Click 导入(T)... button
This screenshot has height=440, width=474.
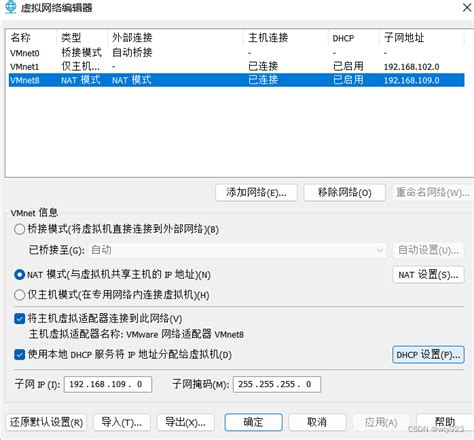[x=122, y=422]
